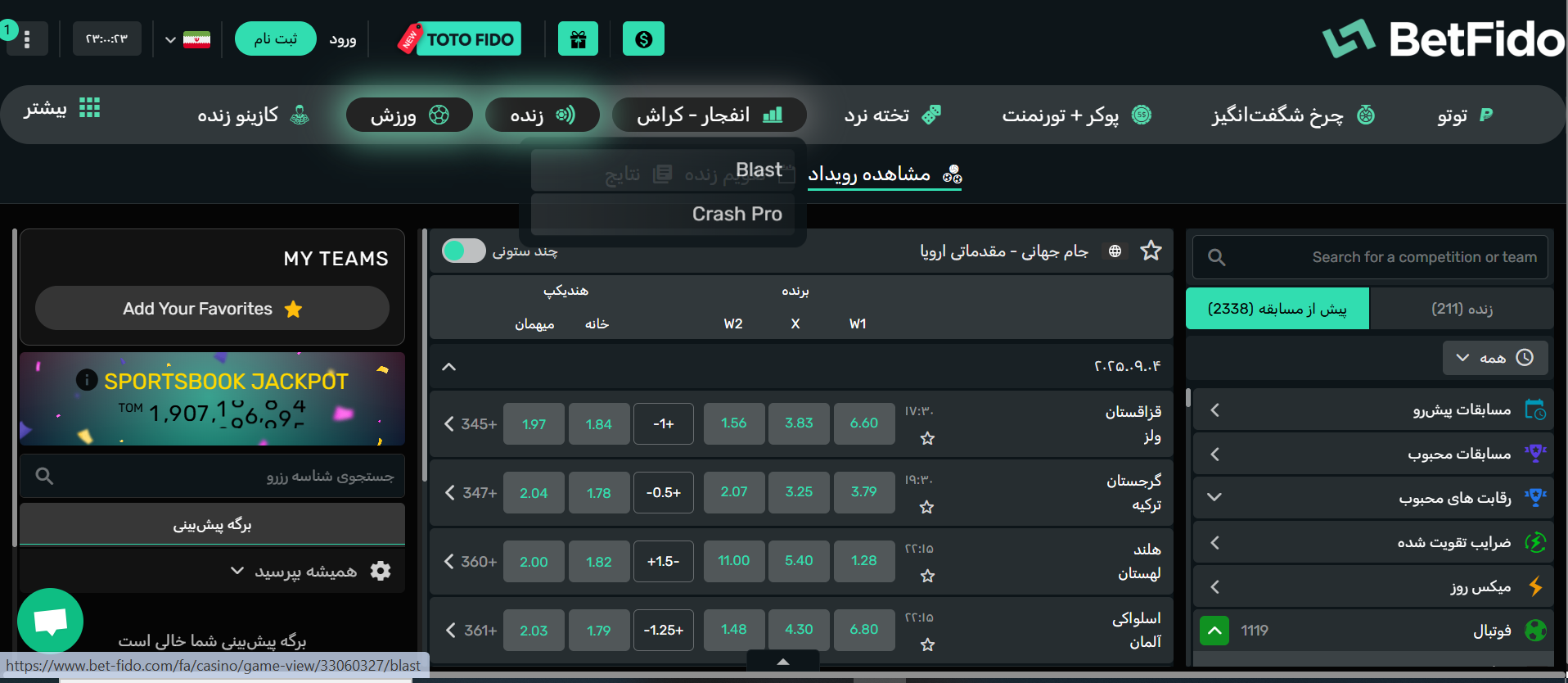1568x683 pixels.
Task: Expand 360+ markets for هلند match
Action: click(x=471, y=561)
